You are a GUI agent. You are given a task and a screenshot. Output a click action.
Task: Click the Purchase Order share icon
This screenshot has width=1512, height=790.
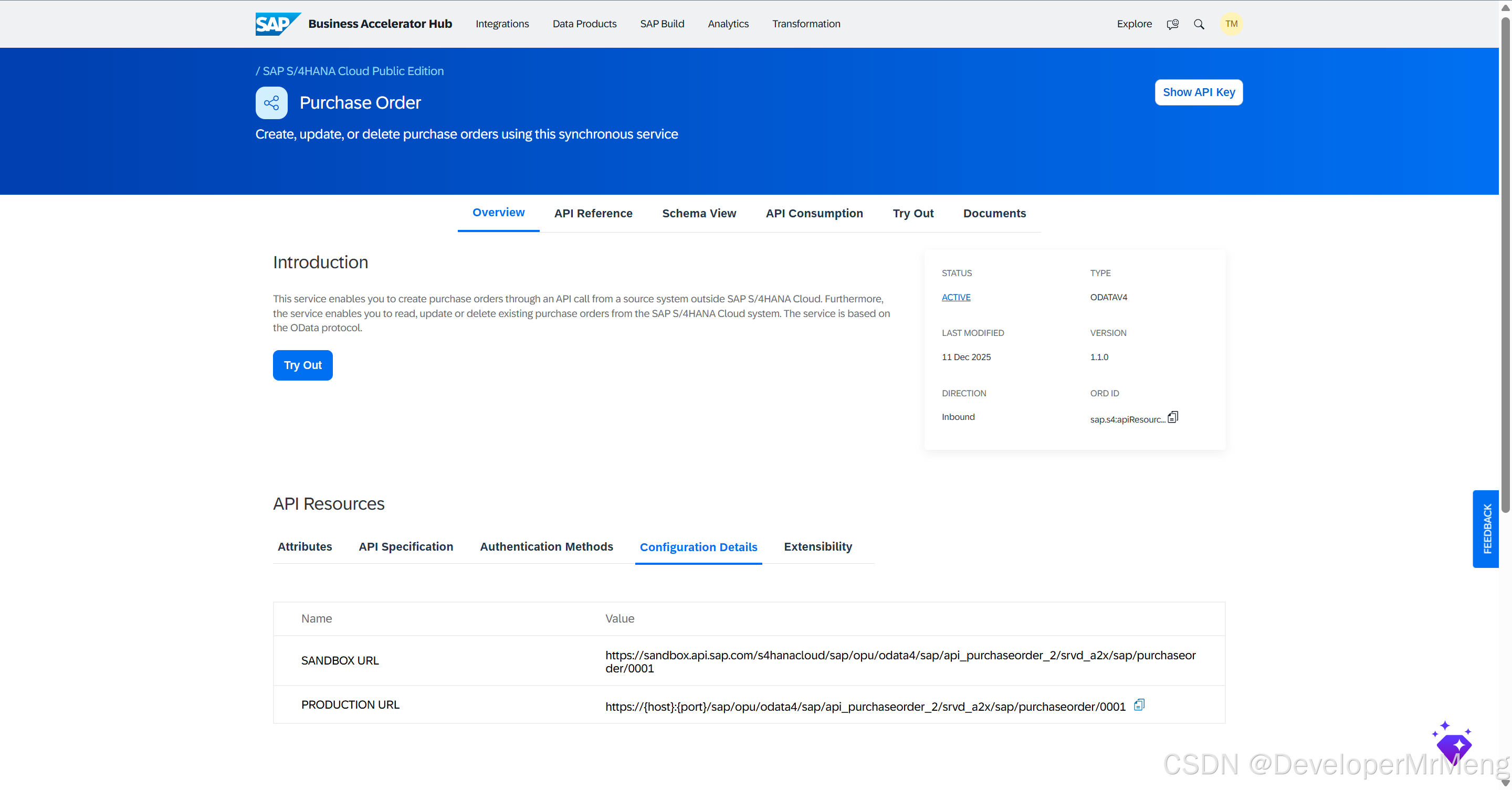[x=271, y=103]
